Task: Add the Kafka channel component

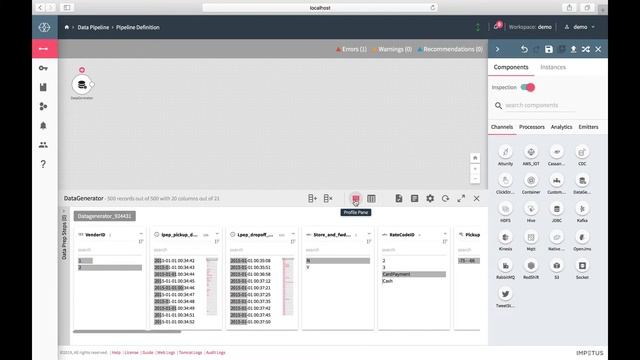Action: click(582, 209)
